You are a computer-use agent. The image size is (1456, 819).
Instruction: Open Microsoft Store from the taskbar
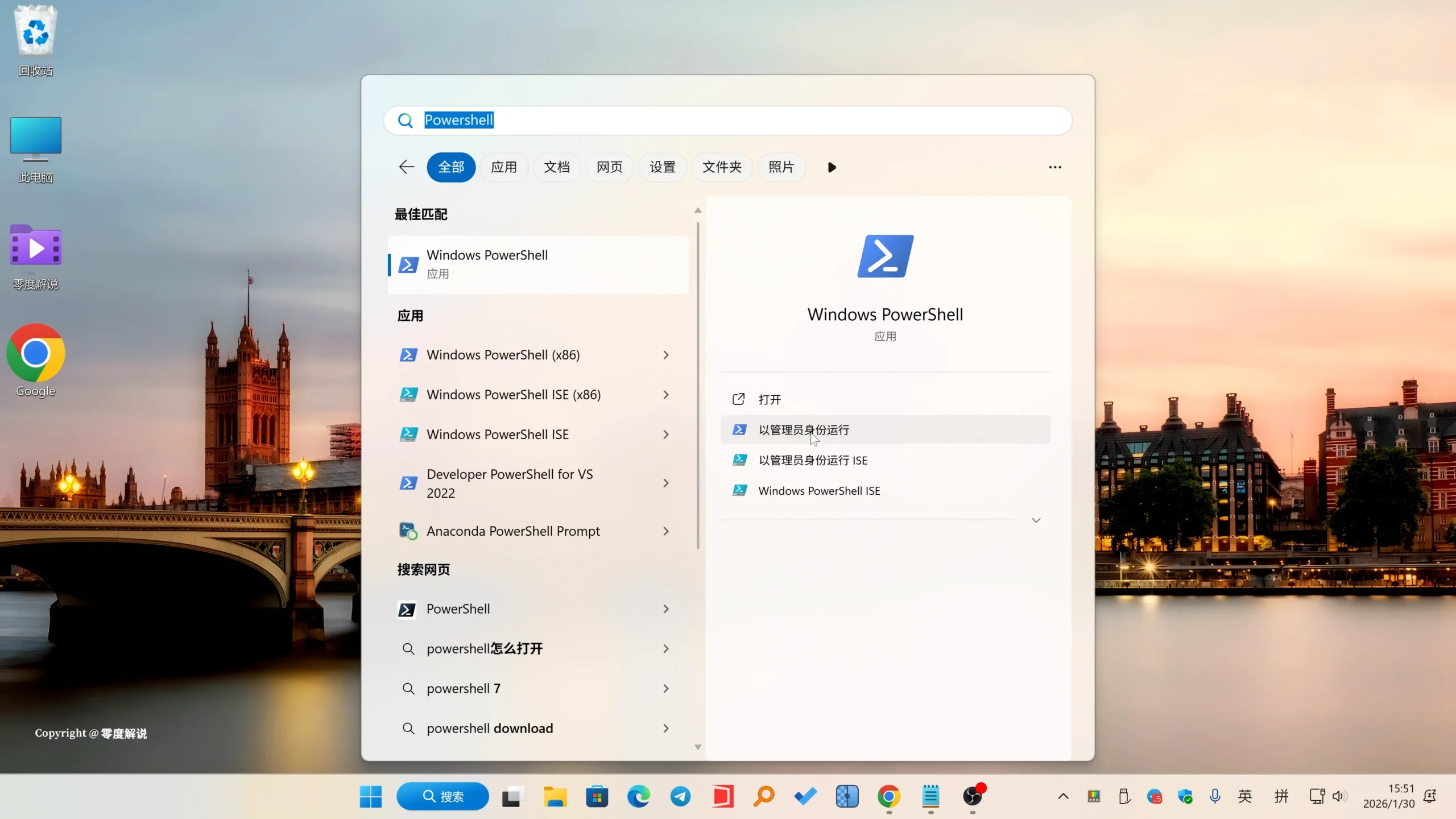click(597, 796)
